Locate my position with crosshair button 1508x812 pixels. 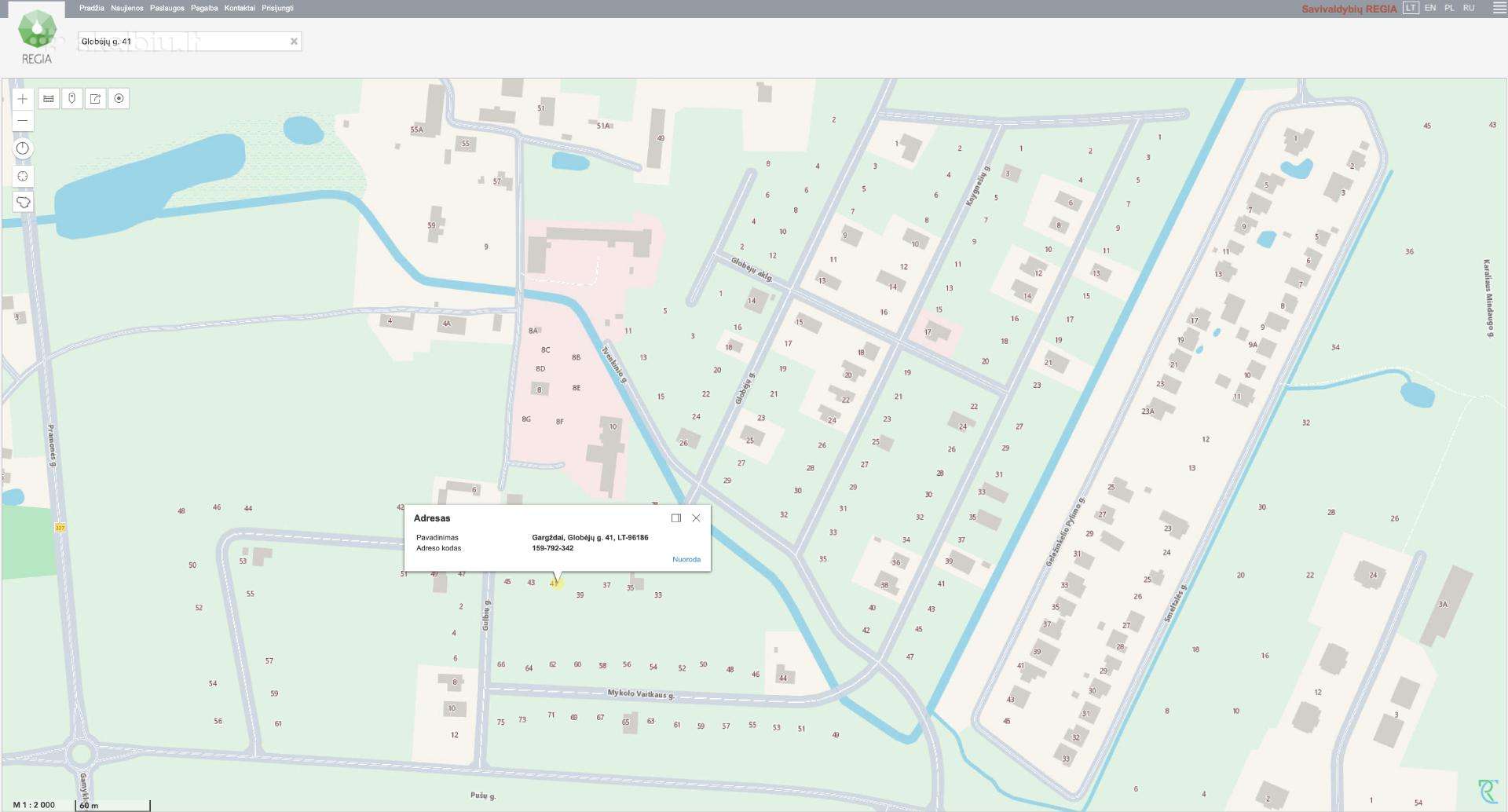23,176
